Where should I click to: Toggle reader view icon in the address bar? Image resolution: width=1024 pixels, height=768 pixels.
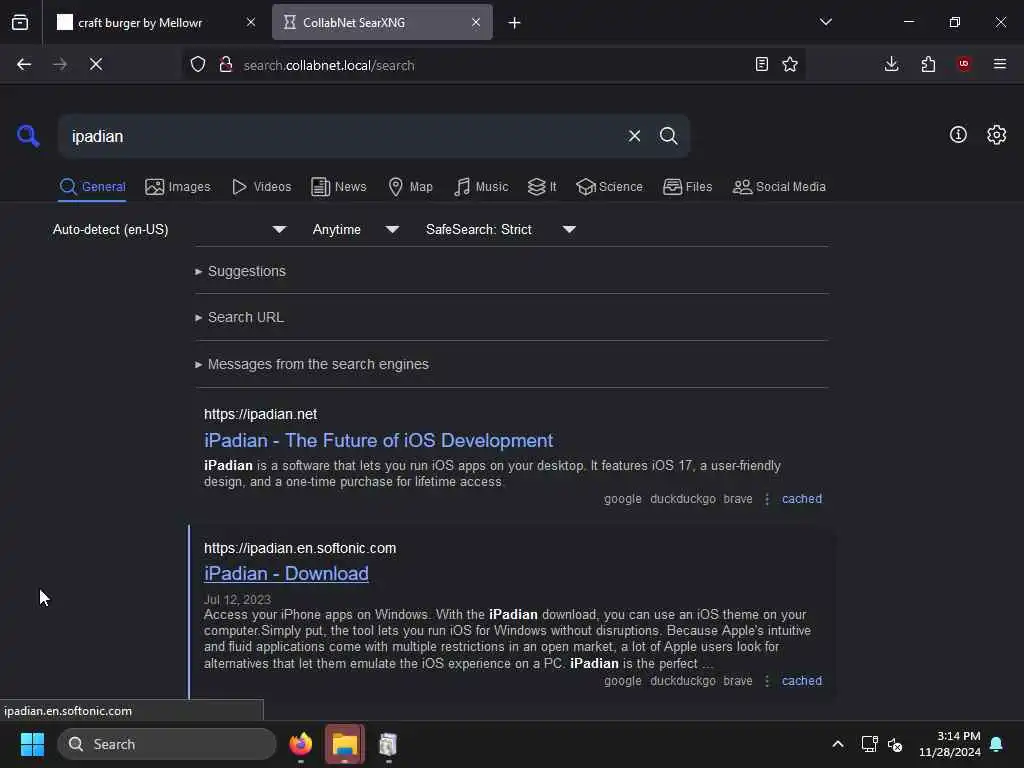click(x=761, y=64)
